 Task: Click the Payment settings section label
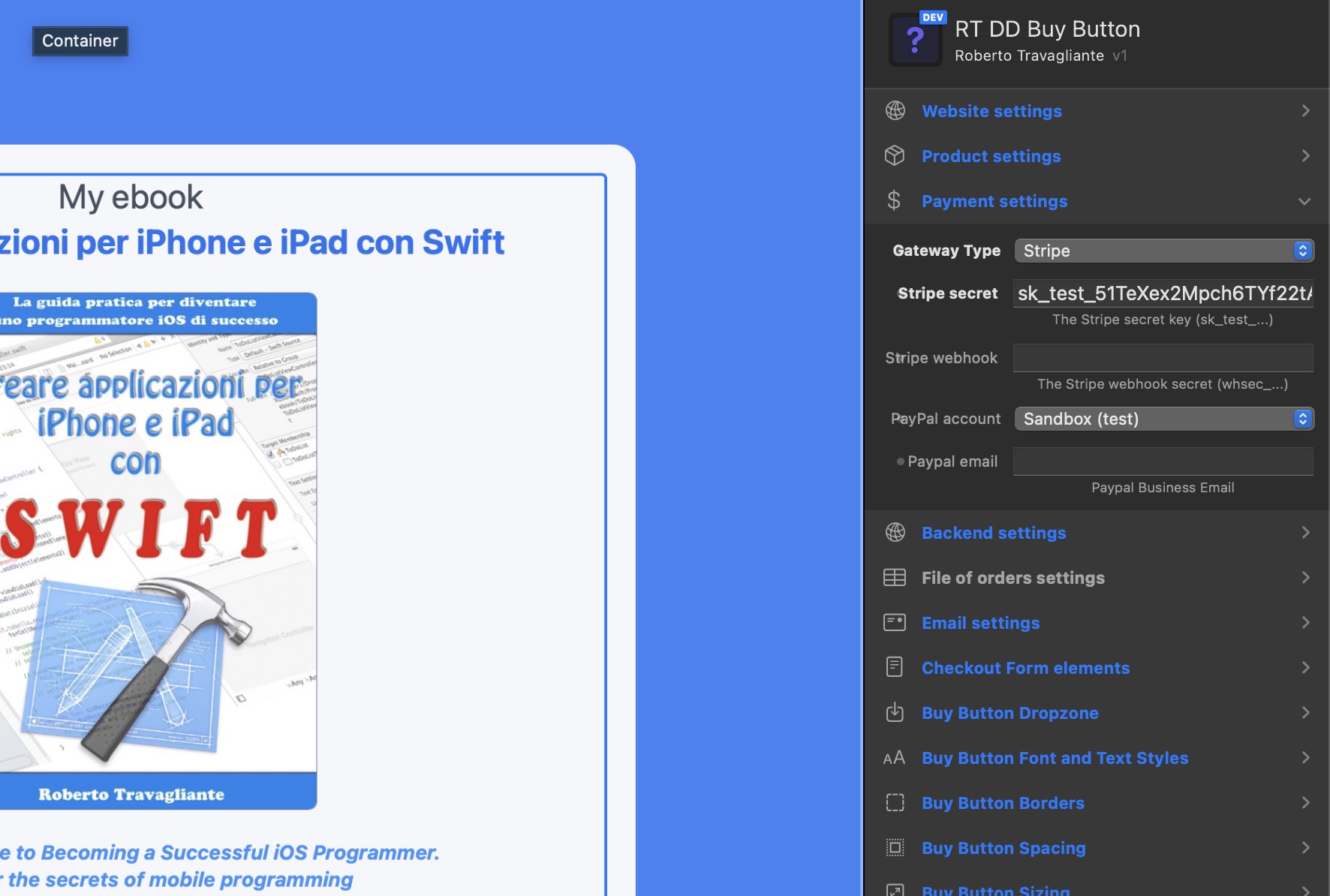(x=994, y=201)
